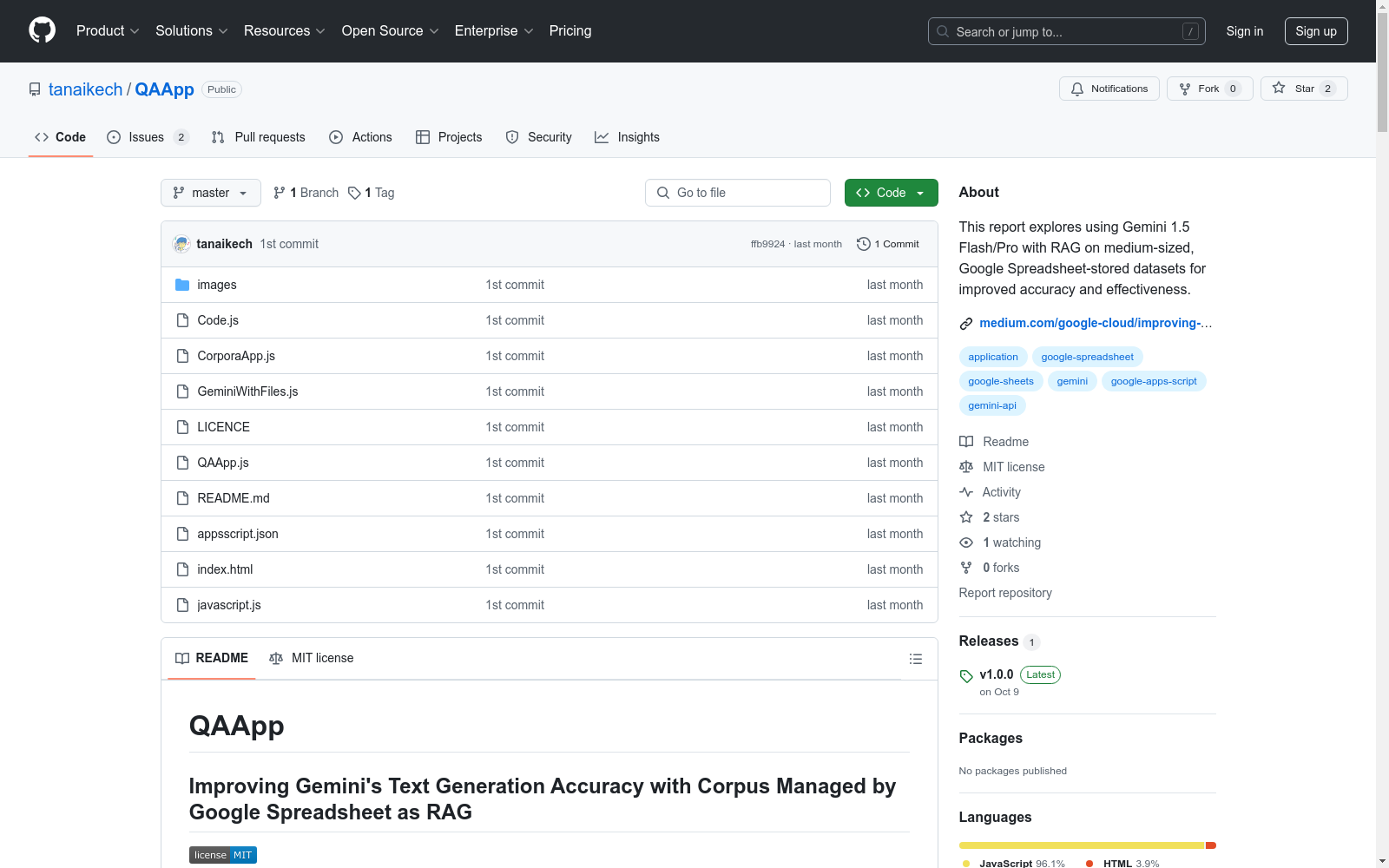This screenshot has height=868, width=1389.
Task: Expand the Open Source menu
Action: (391, 31)
